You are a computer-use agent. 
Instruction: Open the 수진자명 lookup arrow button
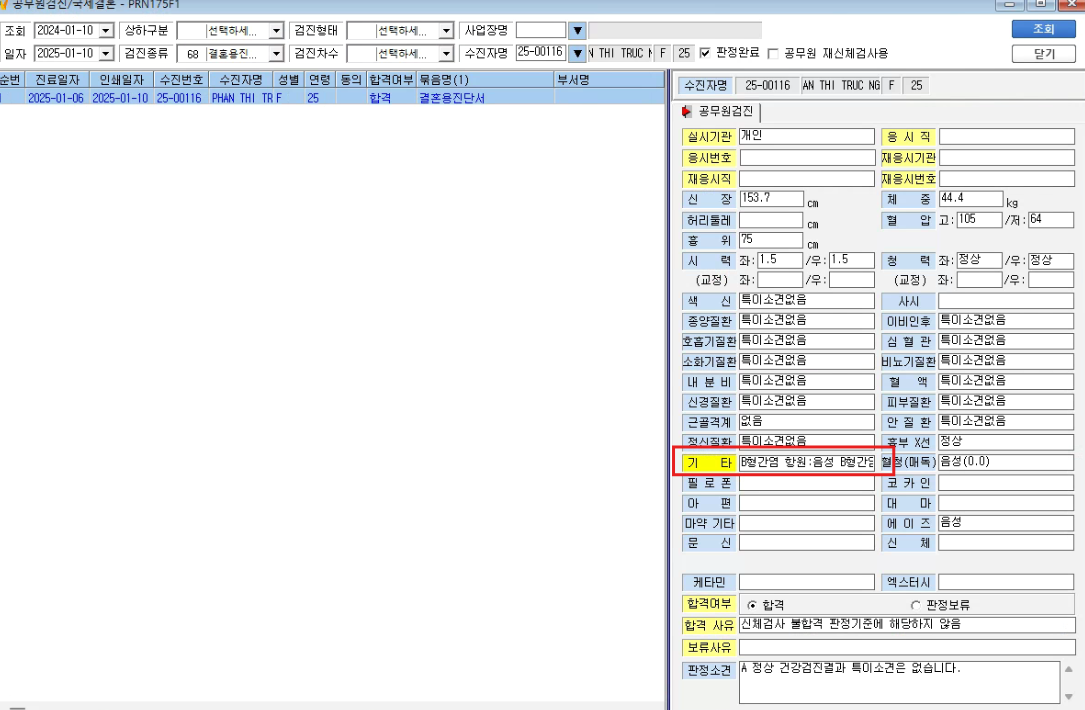(x=578, y=53)
